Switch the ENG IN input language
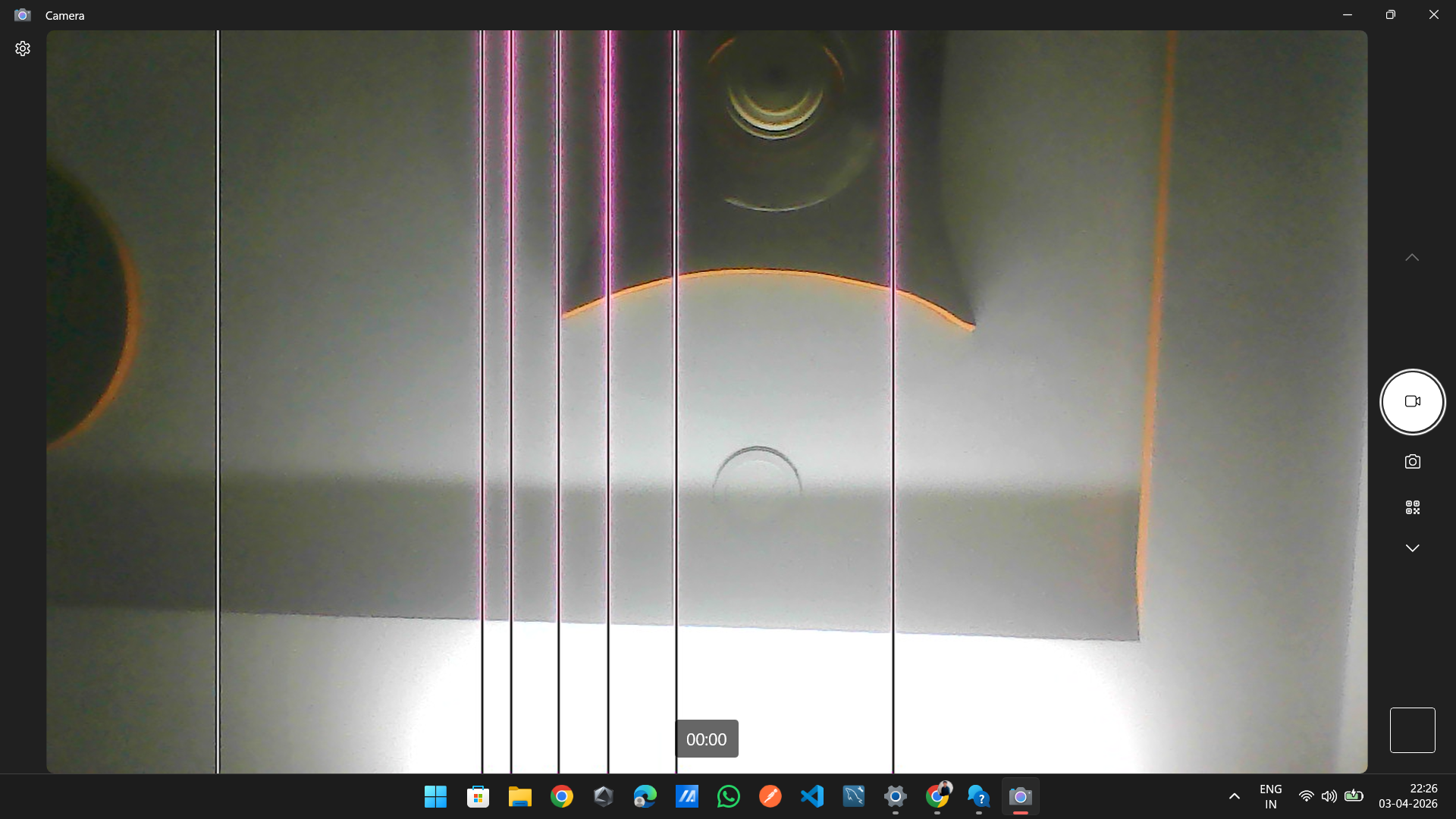1456x819 pixels. click(1270, 796)
